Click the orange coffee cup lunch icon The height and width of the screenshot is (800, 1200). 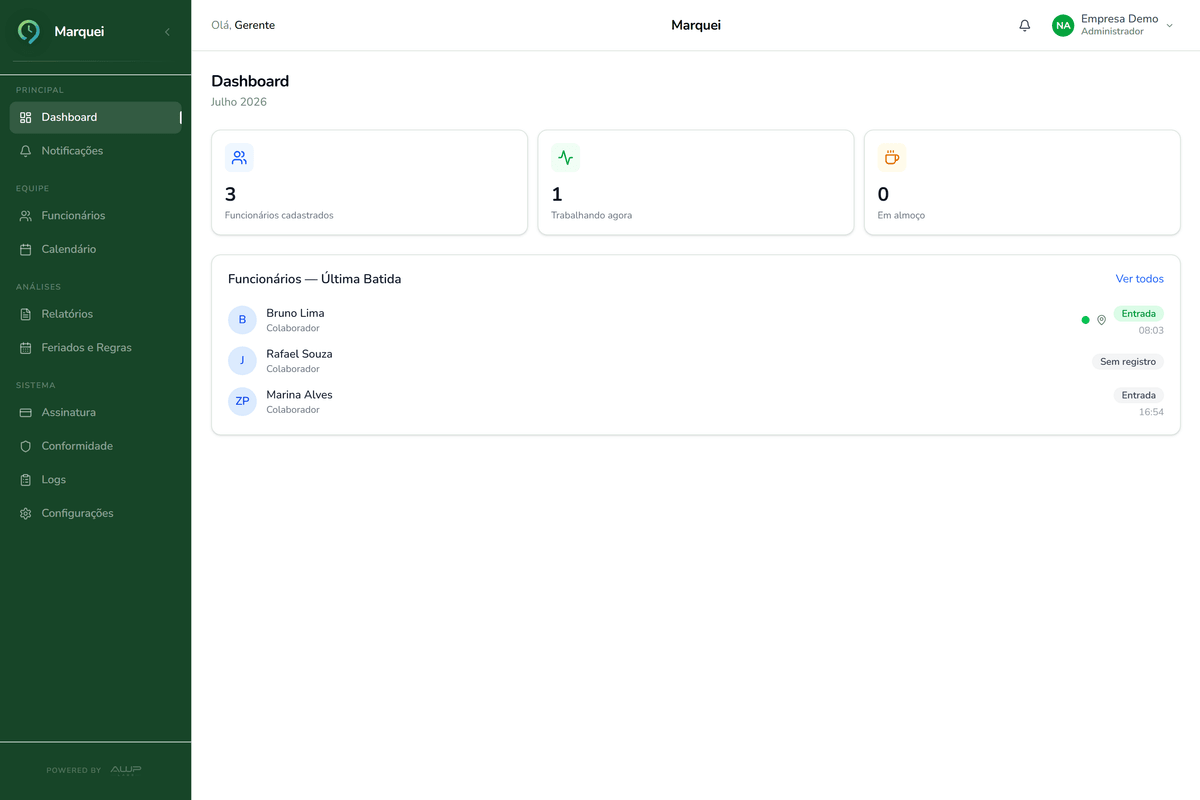(891, 158)
